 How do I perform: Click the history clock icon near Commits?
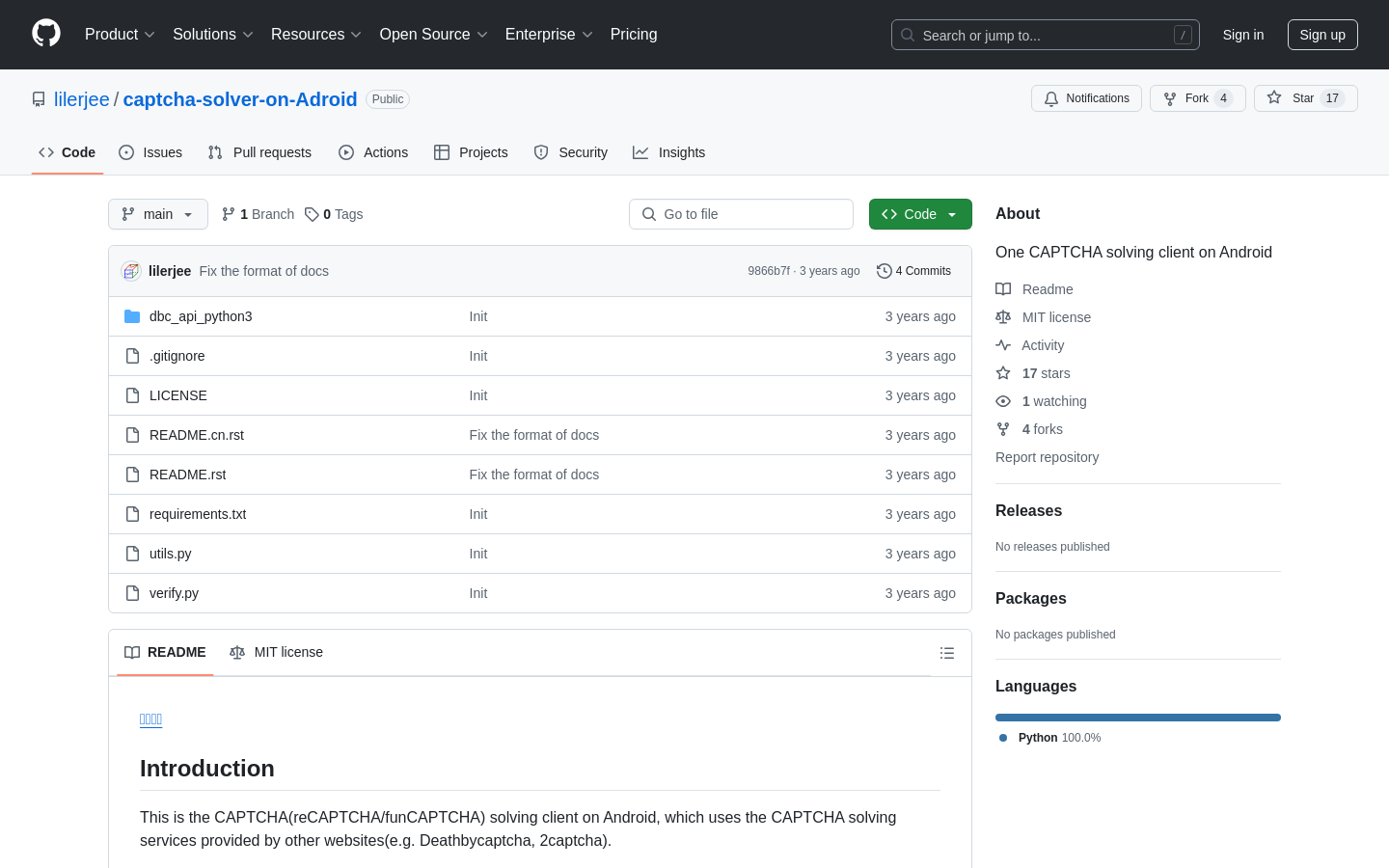point(884,271)
